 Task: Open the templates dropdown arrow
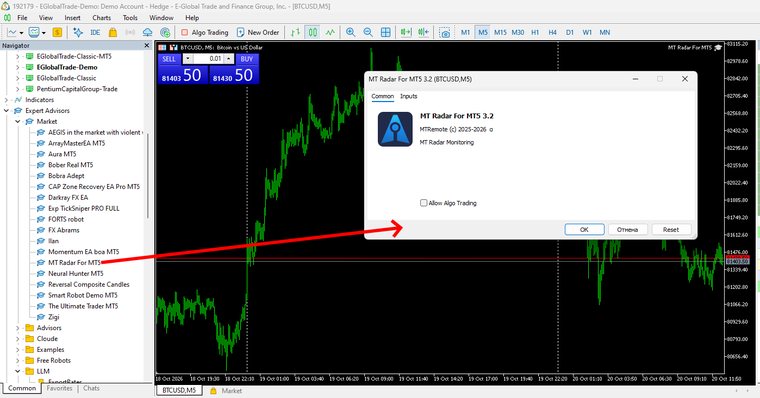(44, 33)
